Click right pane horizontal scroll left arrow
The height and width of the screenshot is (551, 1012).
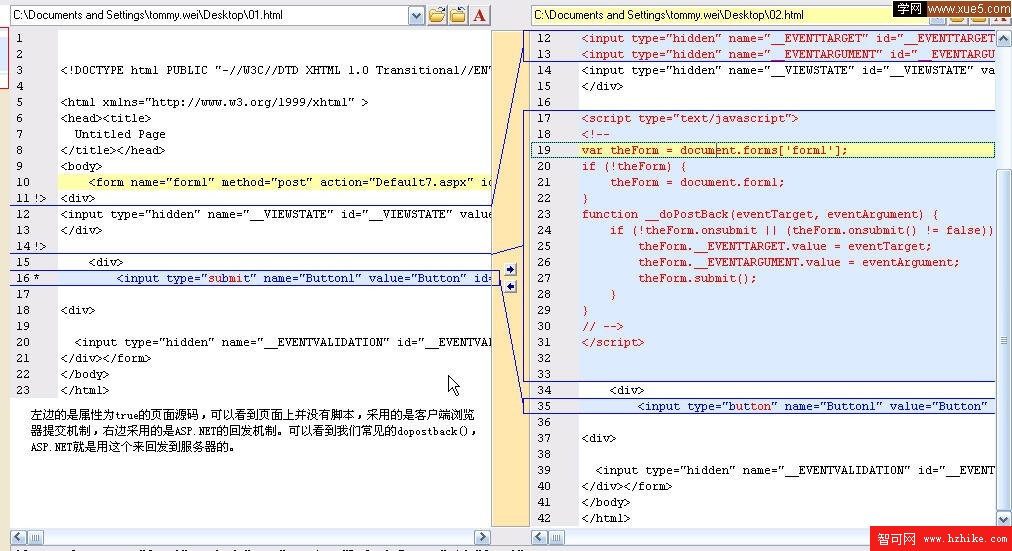539,537
